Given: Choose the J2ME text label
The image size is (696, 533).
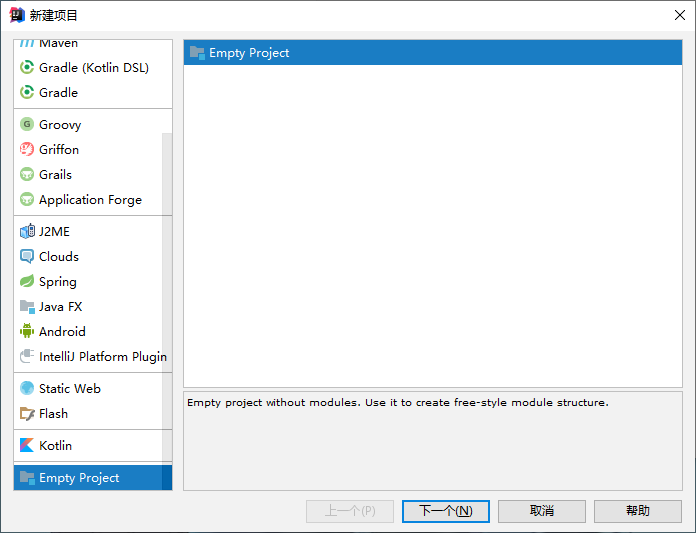Looking at the screenshot, I should click(x=54, y=232).
